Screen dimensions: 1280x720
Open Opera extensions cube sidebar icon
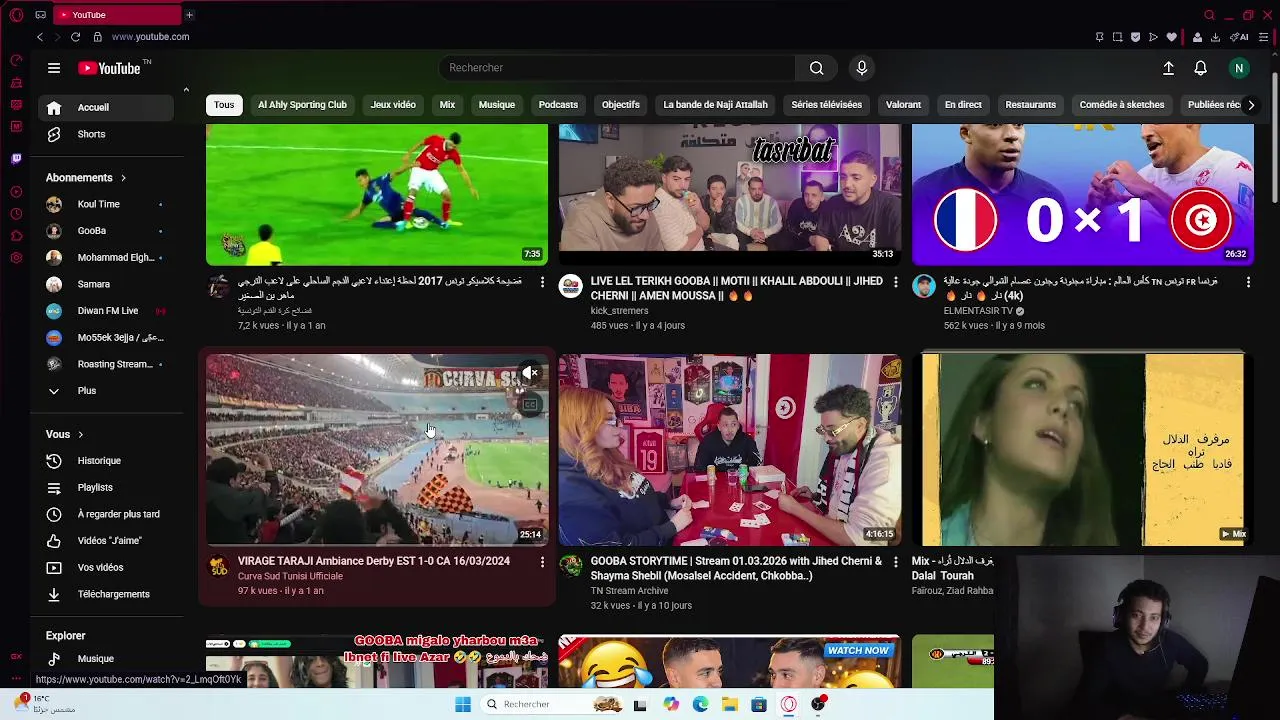tap(16, 236)
